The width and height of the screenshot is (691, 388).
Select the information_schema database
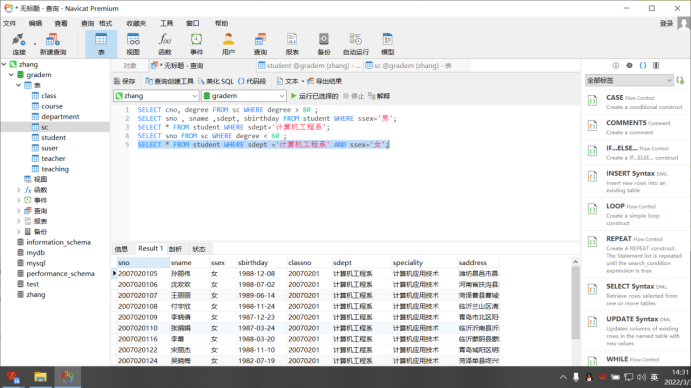coord(59,242)
